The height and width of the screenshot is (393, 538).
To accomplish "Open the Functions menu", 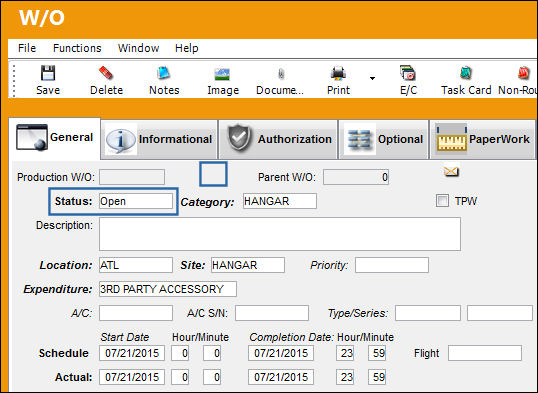I will (77, 48).
